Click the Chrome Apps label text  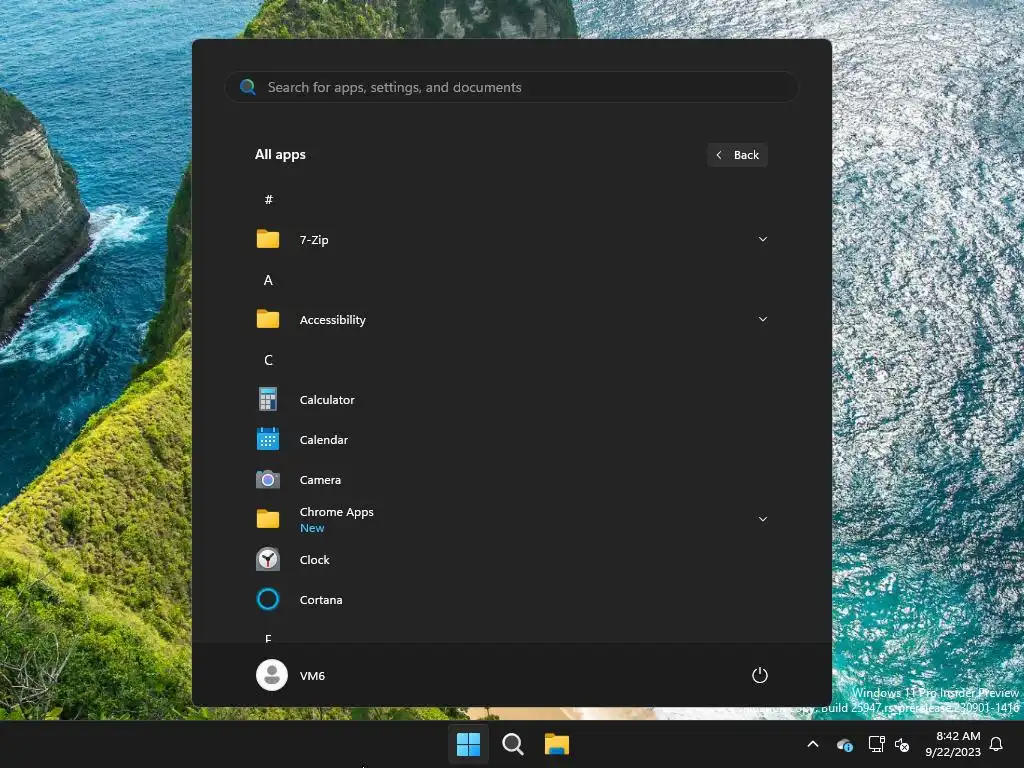click(x=336, y=512)
